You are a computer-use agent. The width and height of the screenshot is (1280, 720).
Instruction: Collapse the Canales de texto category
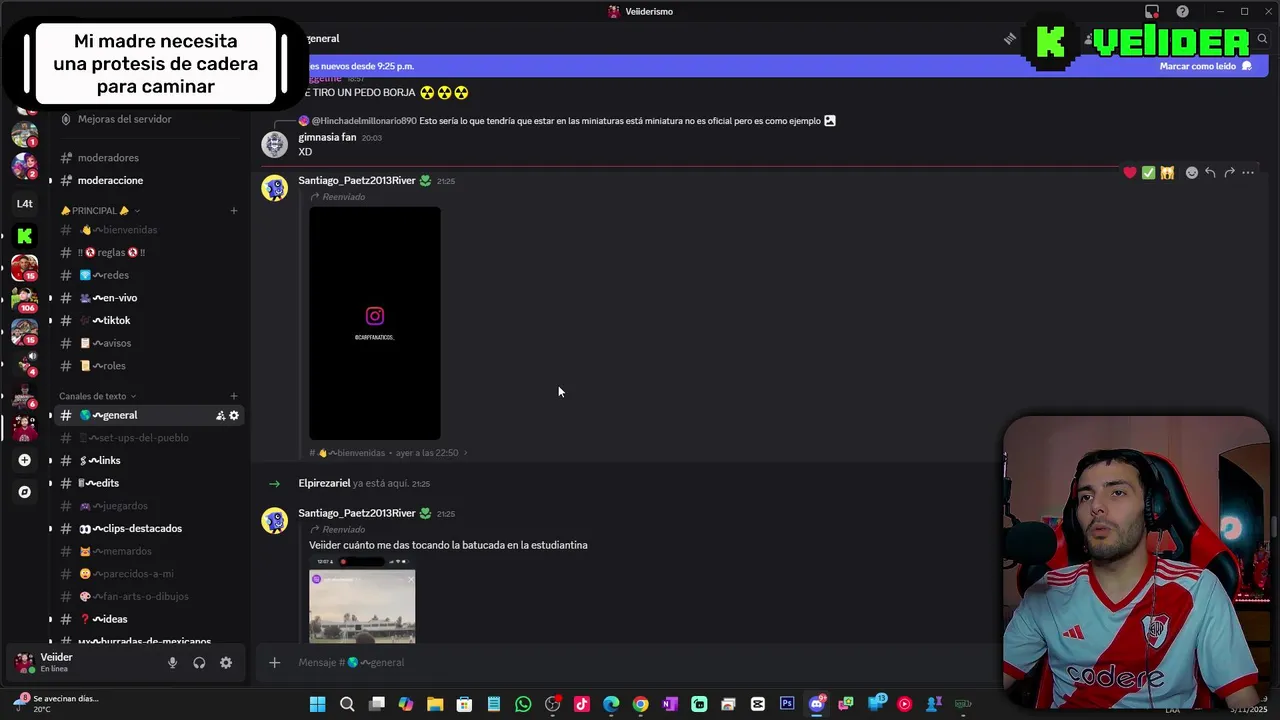pos(97,396)
